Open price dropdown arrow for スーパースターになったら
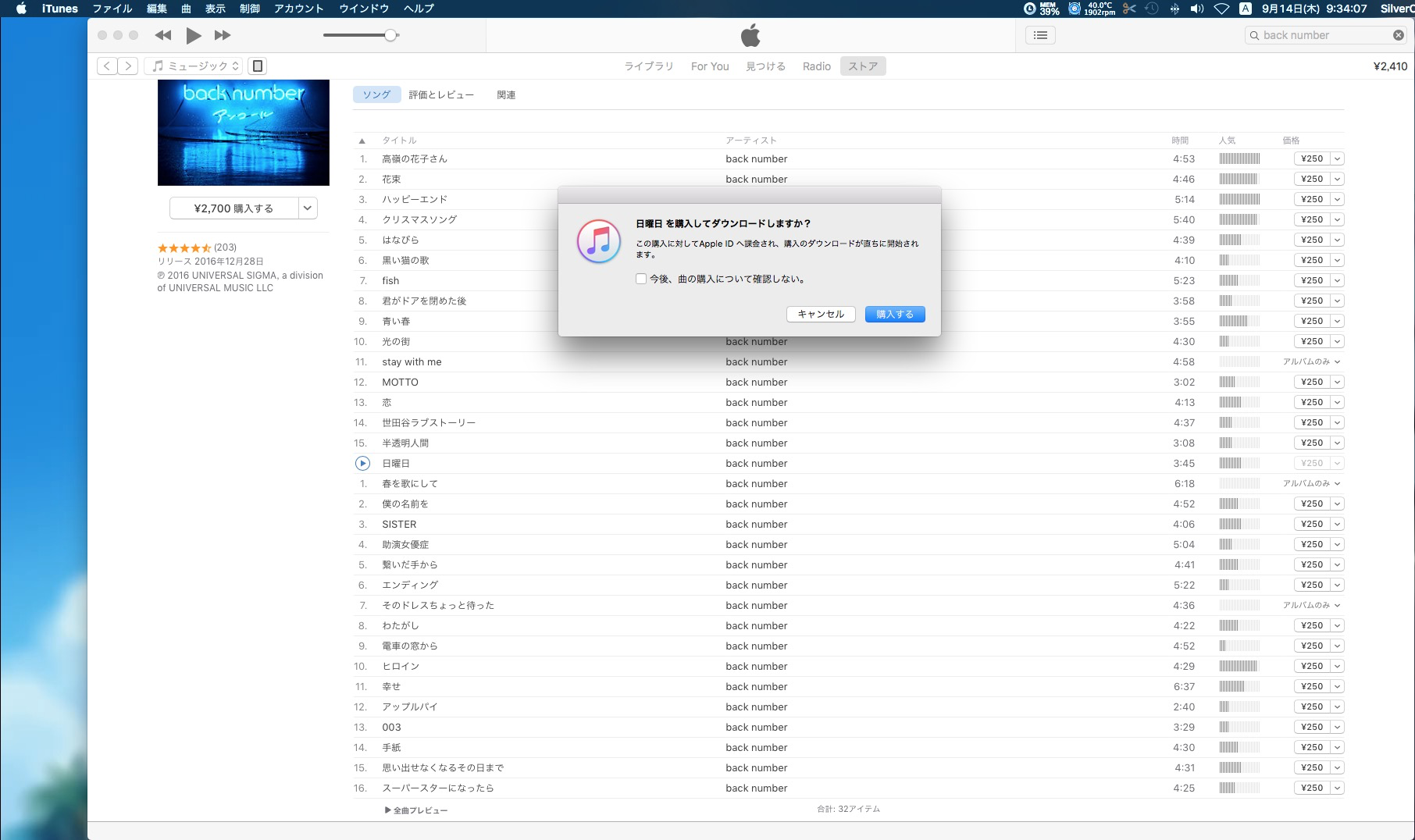 point(1338,788)
